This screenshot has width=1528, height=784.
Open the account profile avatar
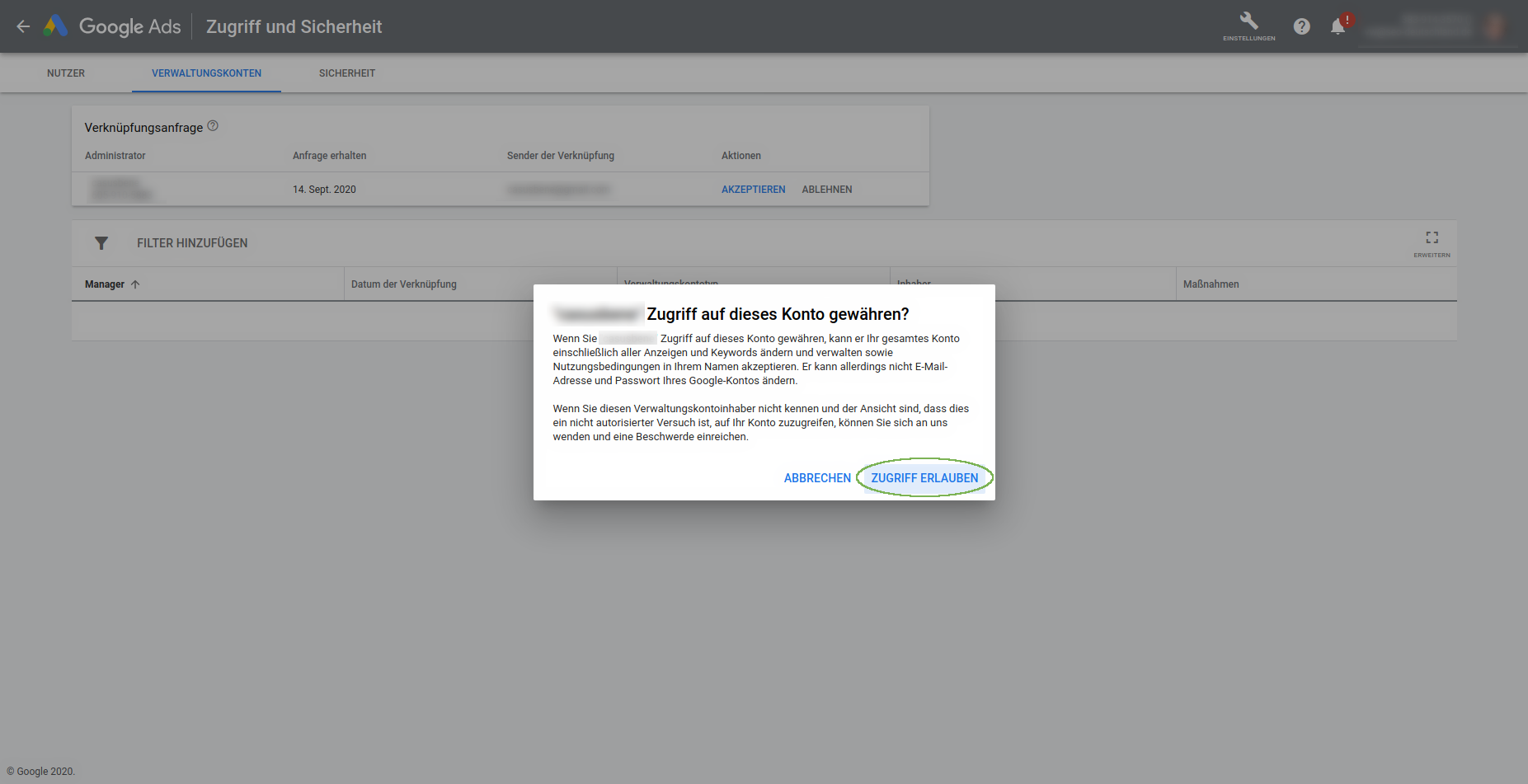click(1494, 26)
